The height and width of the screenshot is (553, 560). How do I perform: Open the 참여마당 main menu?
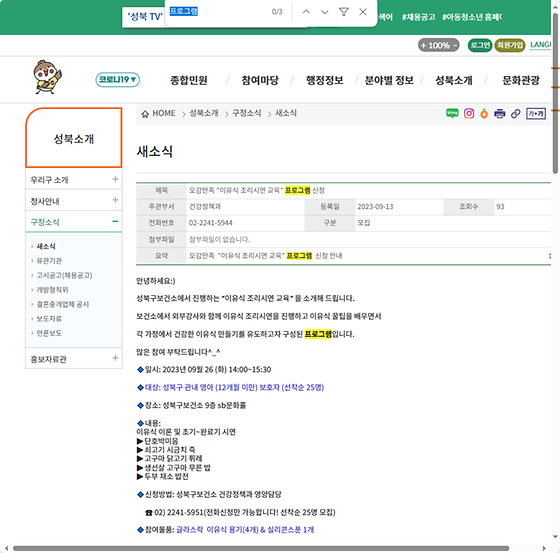(x=260, y=80)
